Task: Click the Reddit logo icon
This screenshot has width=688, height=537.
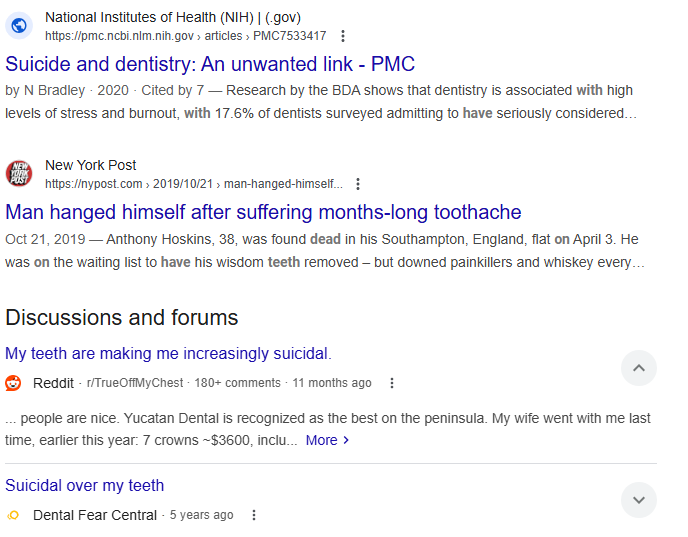Action: tap(13, 383)
